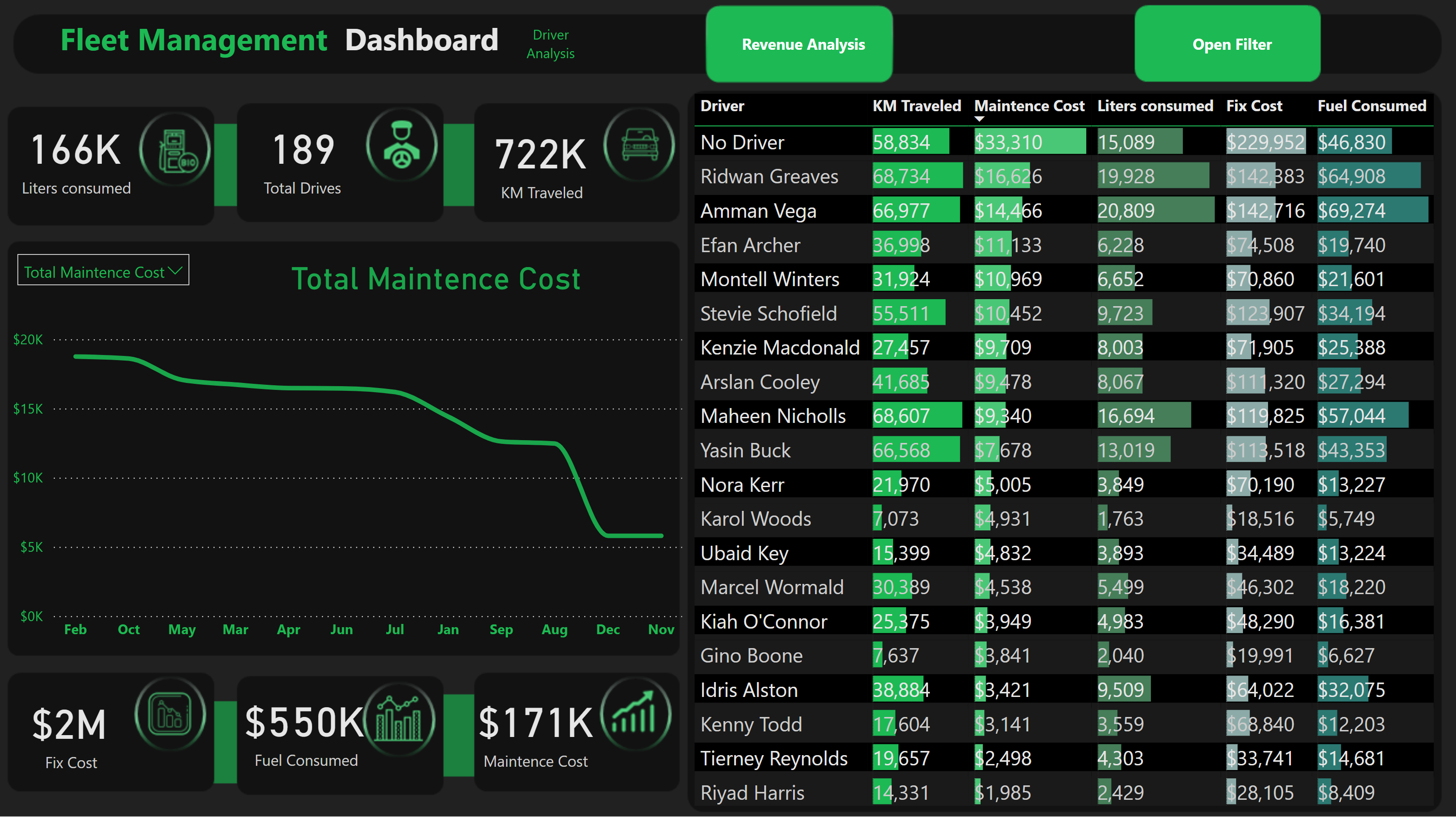Select driver Marcel Wormald

pyautogui.click(x=772, y=588)
